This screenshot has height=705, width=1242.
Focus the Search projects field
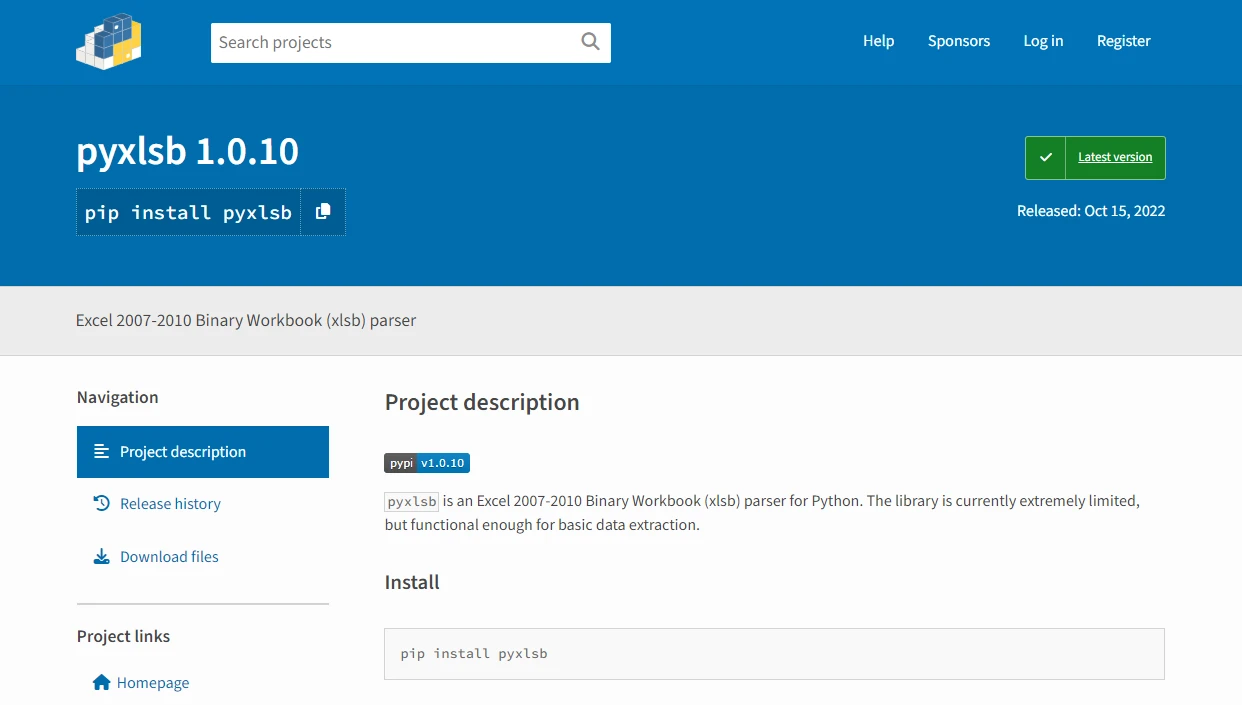(395, 43)
